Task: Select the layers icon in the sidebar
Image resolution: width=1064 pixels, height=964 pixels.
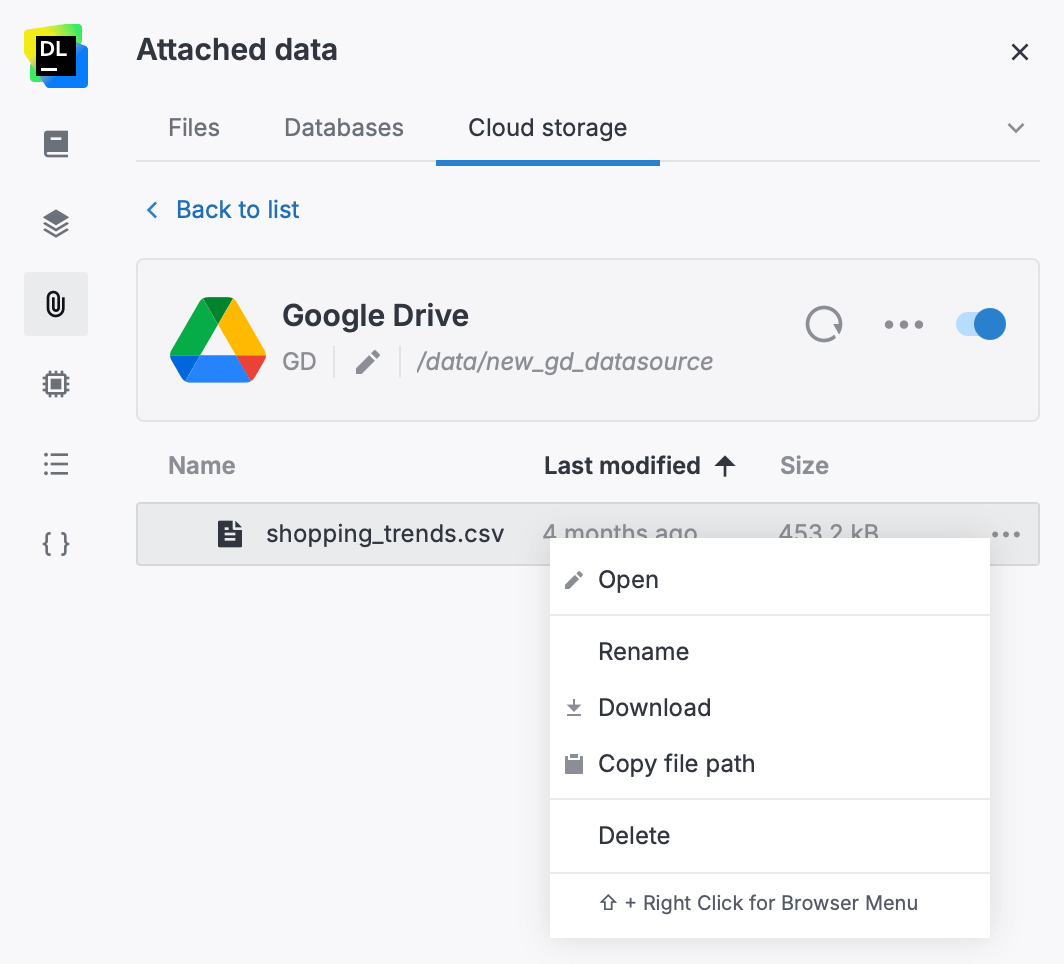Action: tap(55, 223)
